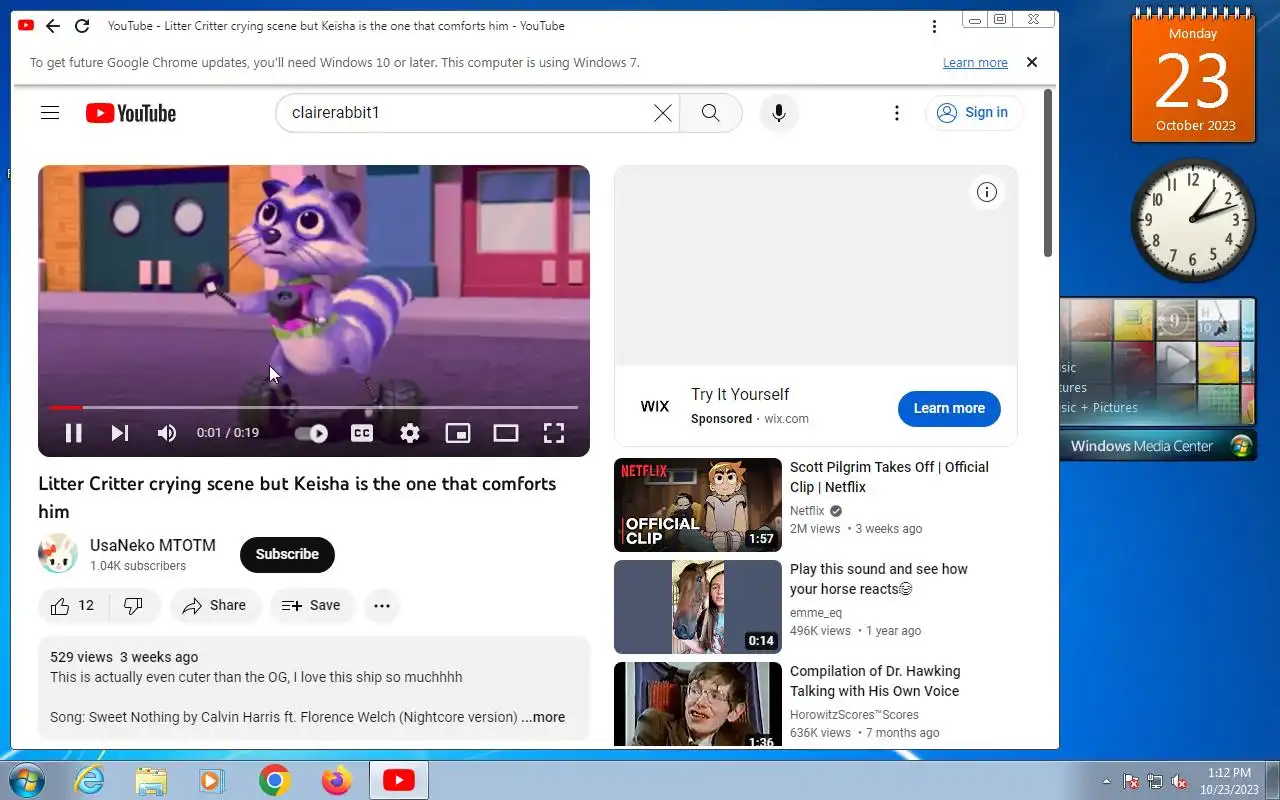The width and height of the screenshot is (1280, 800).
Task: Open the player settings gear
Action: click(x=410, y=433)
